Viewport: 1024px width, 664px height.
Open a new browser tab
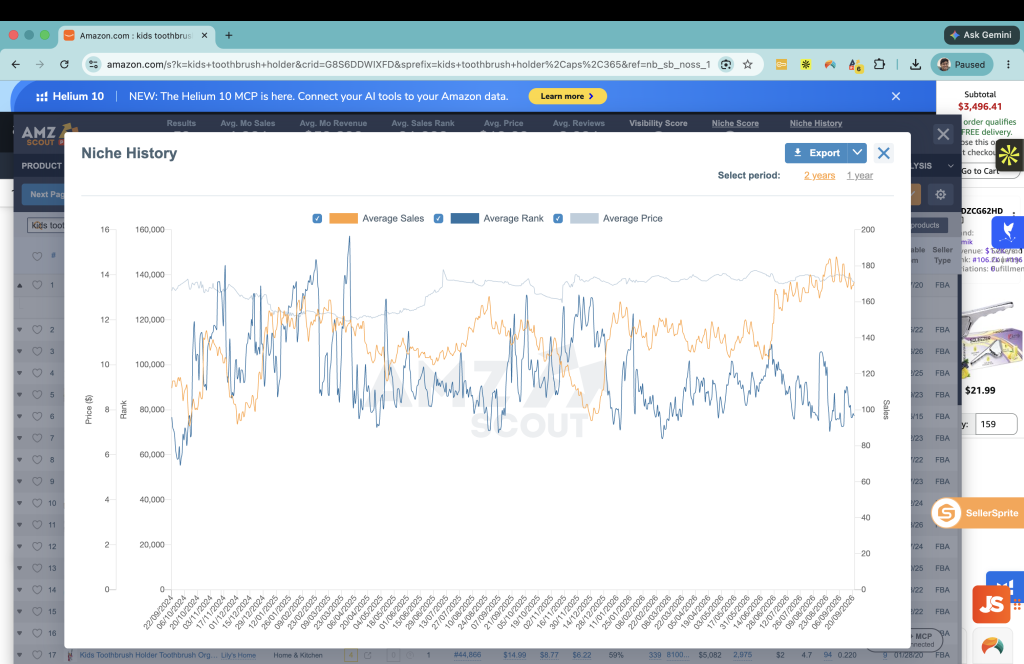click(229, 35)
